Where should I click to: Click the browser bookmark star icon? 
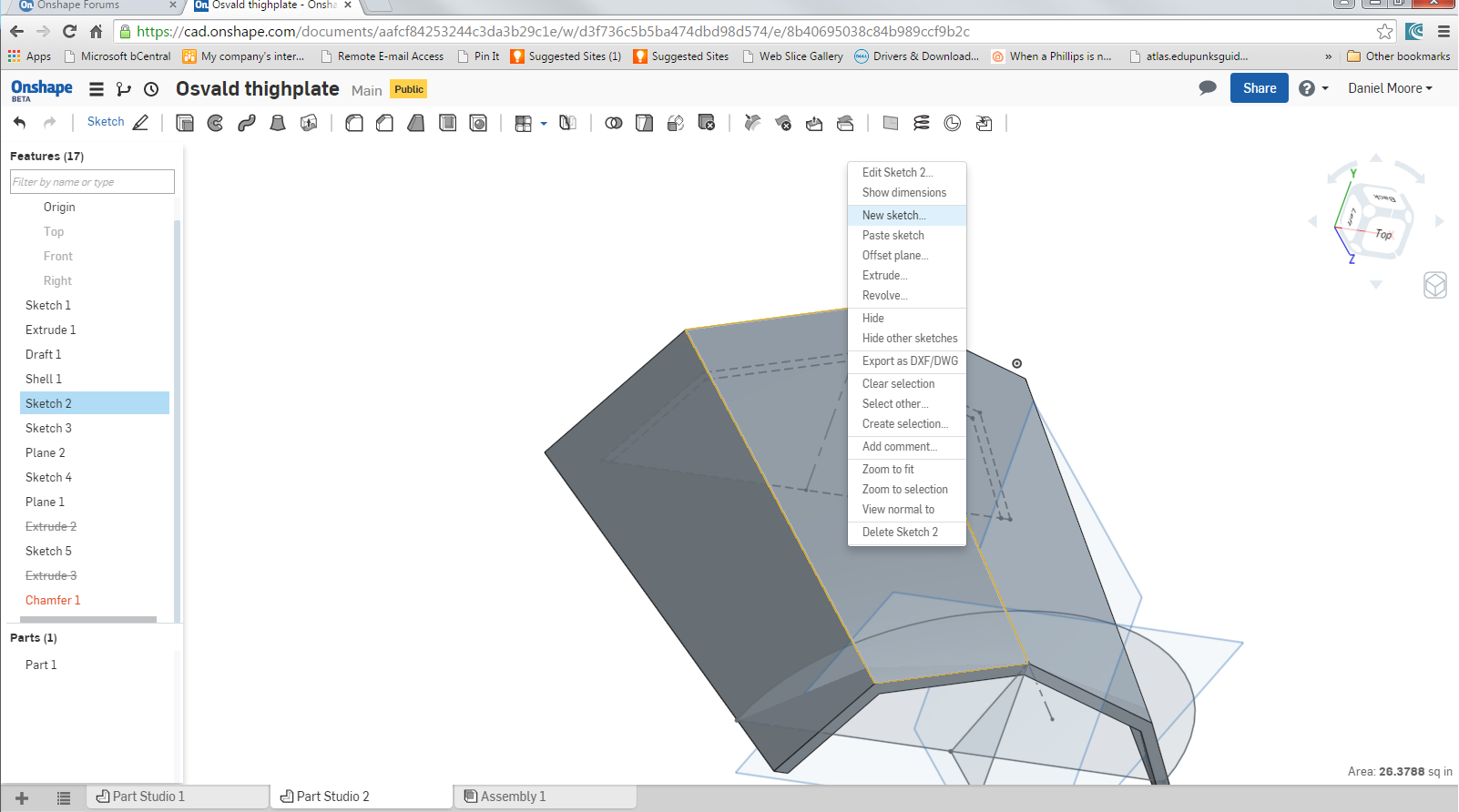pyautogui.click(x=1384, y=31)
